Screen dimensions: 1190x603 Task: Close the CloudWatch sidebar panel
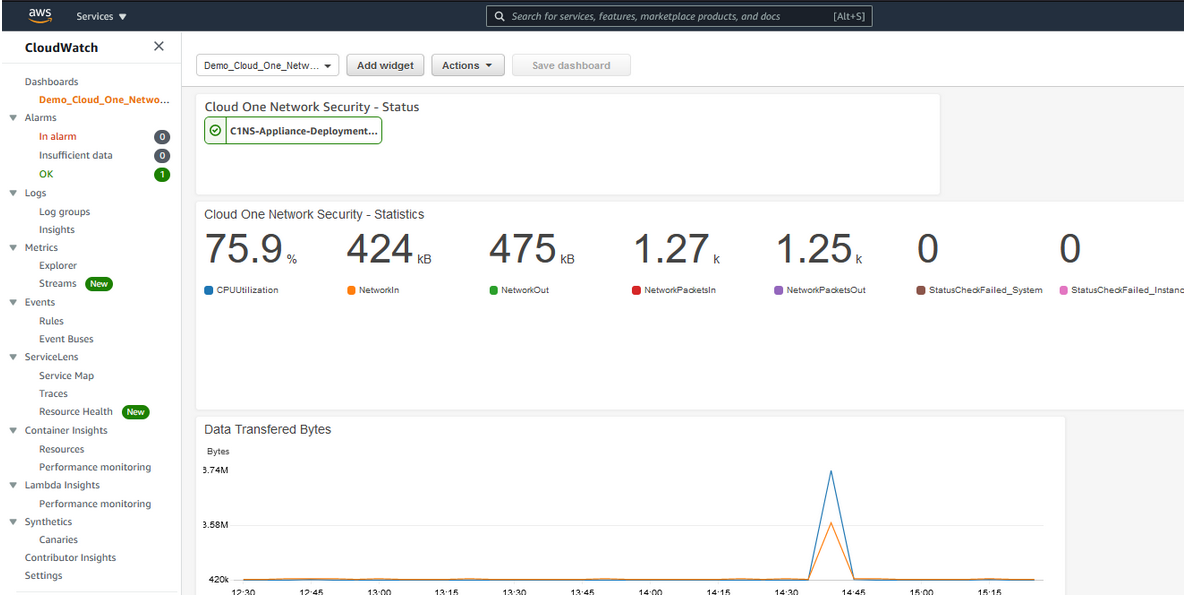pyautogui.click(x=159, y=46)
